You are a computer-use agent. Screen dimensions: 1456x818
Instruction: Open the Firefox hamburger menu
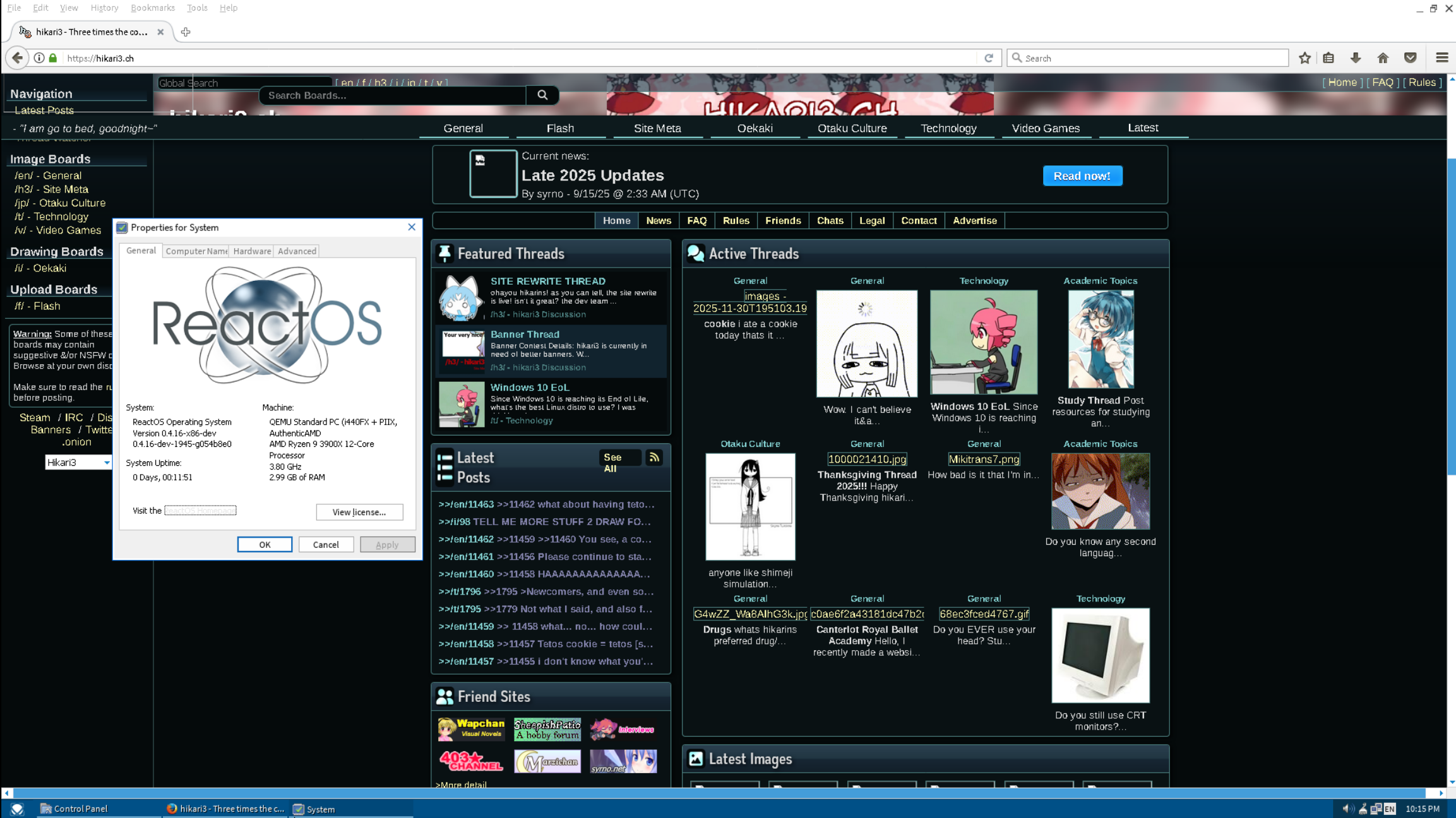coord(1441,58)
